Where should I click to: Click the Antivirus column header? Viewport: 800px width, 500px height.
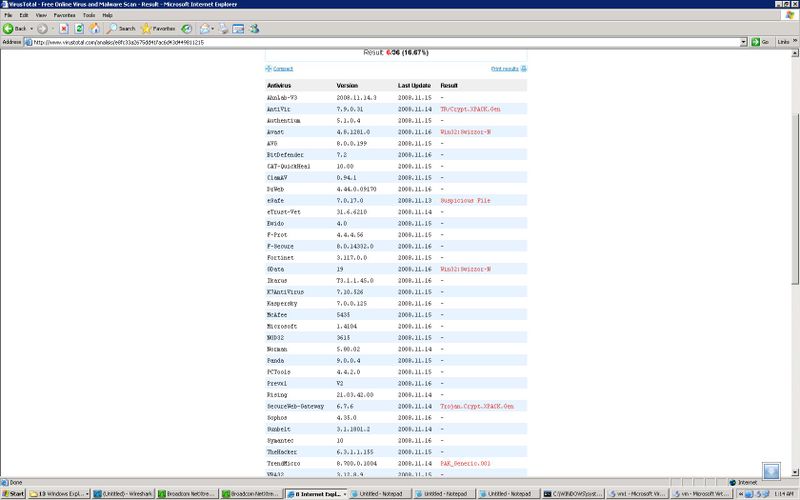tap(279, 86)
